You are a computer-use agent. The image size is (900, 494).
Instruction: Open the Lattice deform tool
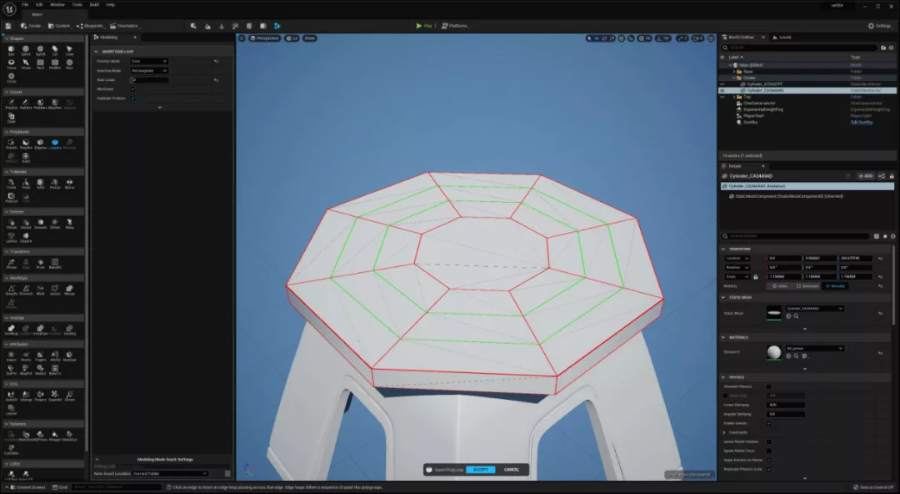pyautogui.click(x=11, y=237)
